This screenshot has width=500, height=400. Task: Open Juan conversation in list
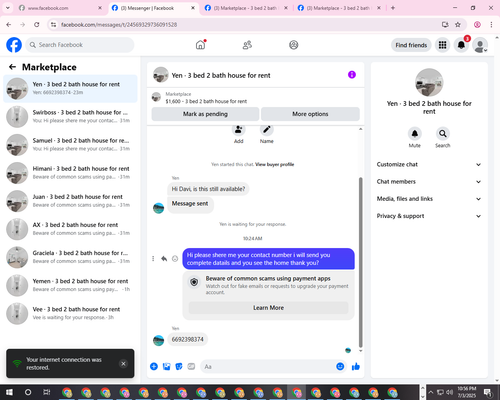coord(70,201)
